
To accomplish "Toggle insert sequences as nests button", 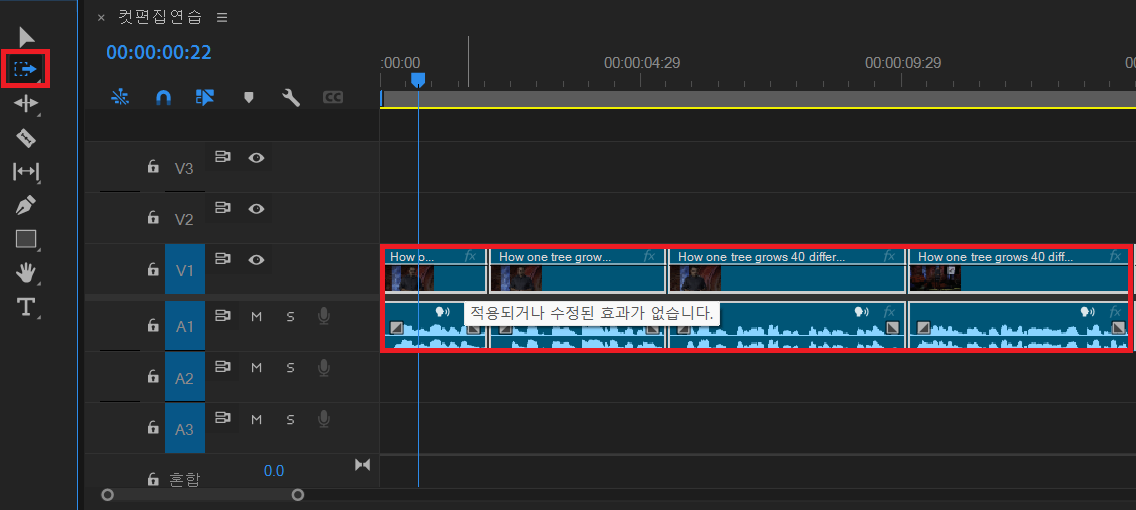I will coord(120,98).
